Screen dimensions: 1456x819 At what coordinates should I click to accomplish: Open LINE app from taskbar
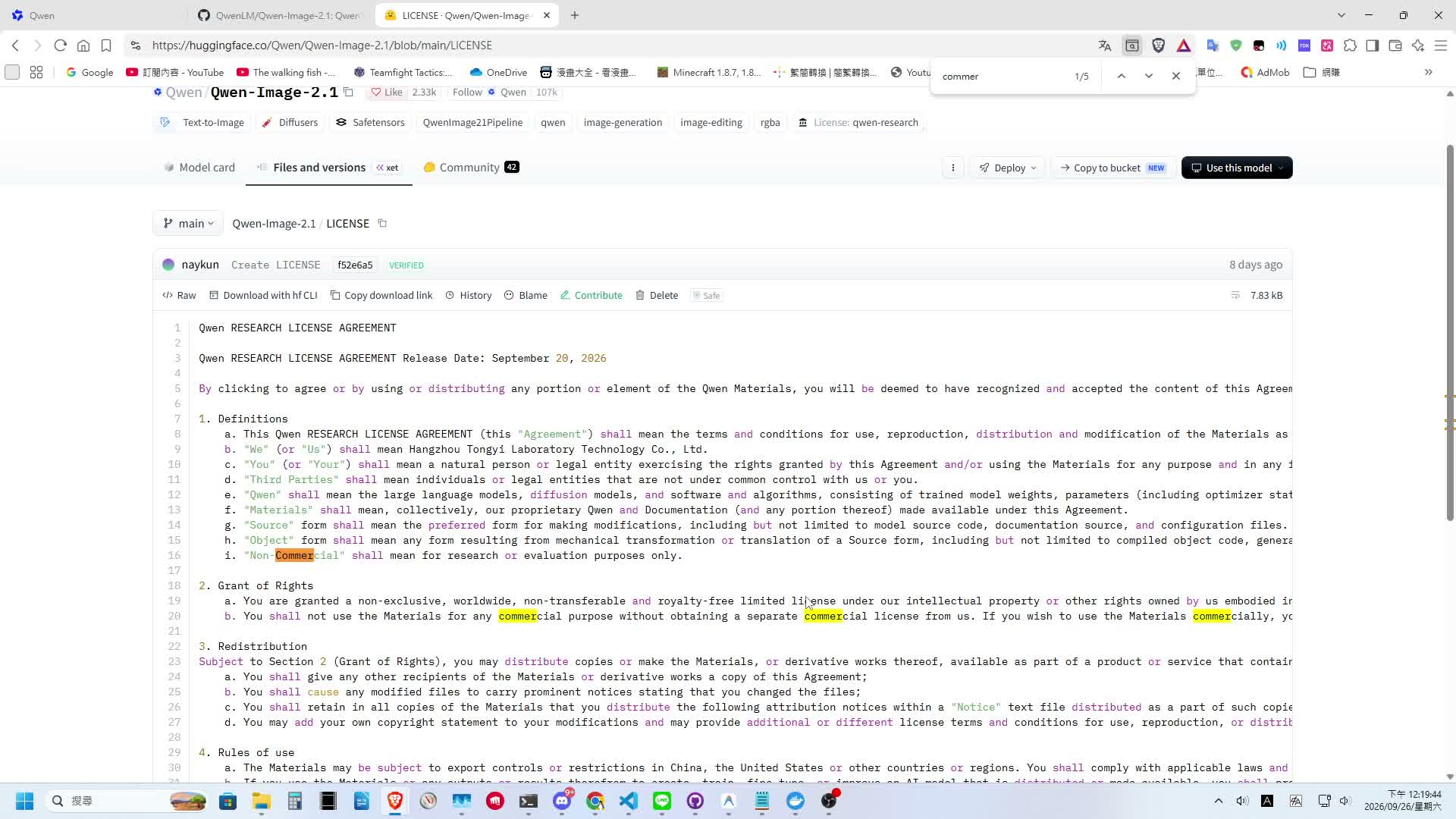(662, 801)
